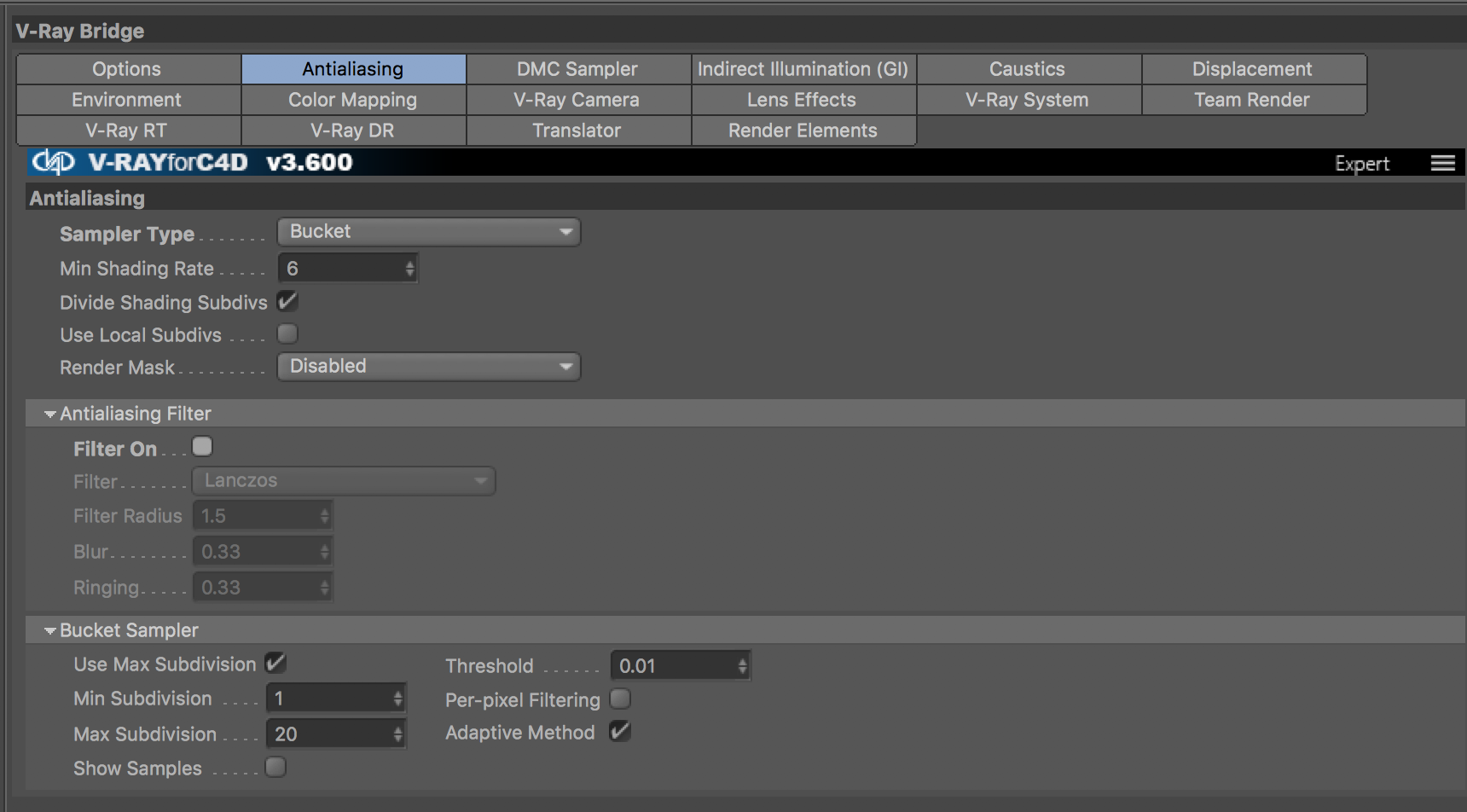The width and height of the screenshot is (1467, 812).
Task: Enable Use Local Subdivs checkbox
Action: tap(288, 333)
